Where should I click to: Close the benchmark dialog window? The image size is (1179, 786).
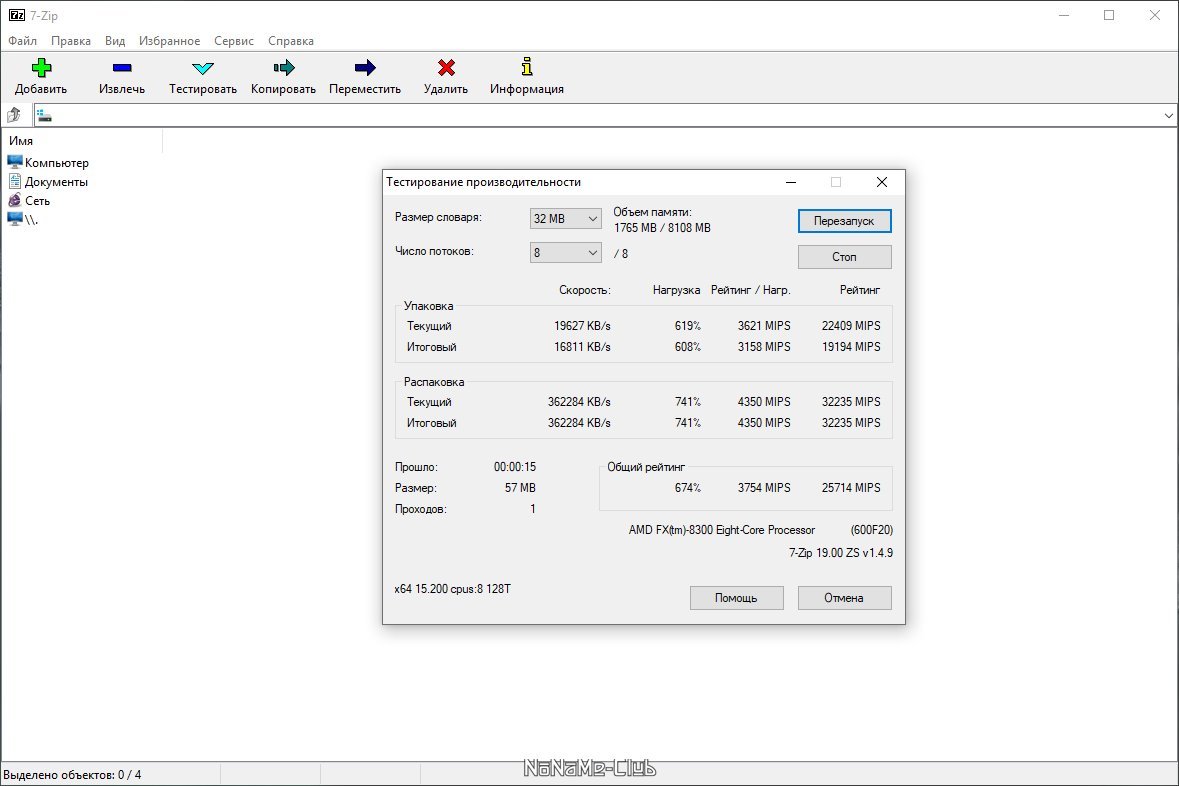(x=882, y=182)
